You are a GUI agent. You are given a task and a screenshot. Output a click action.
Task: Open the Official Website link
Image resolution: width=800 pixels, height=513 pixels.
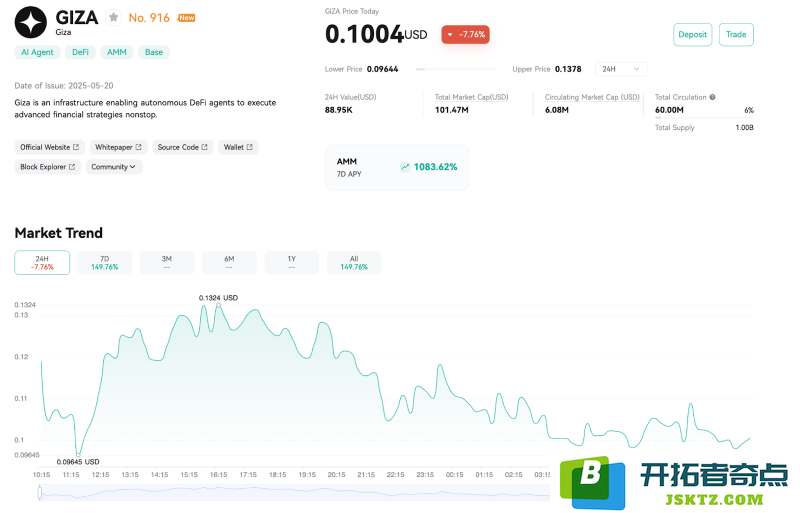click(x=49, y=147)
